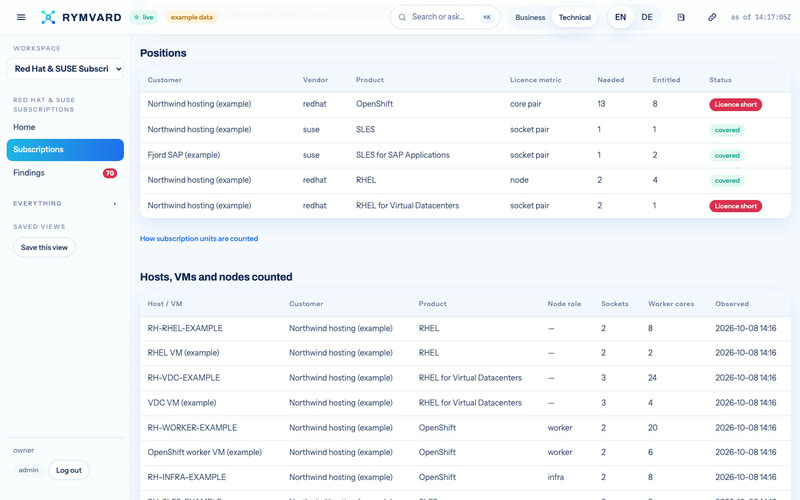Select RH-VDC-EXAMPLE host row
Image resolution: width=800 pixels, height=500 pixels.
click(x=465, y=378)
